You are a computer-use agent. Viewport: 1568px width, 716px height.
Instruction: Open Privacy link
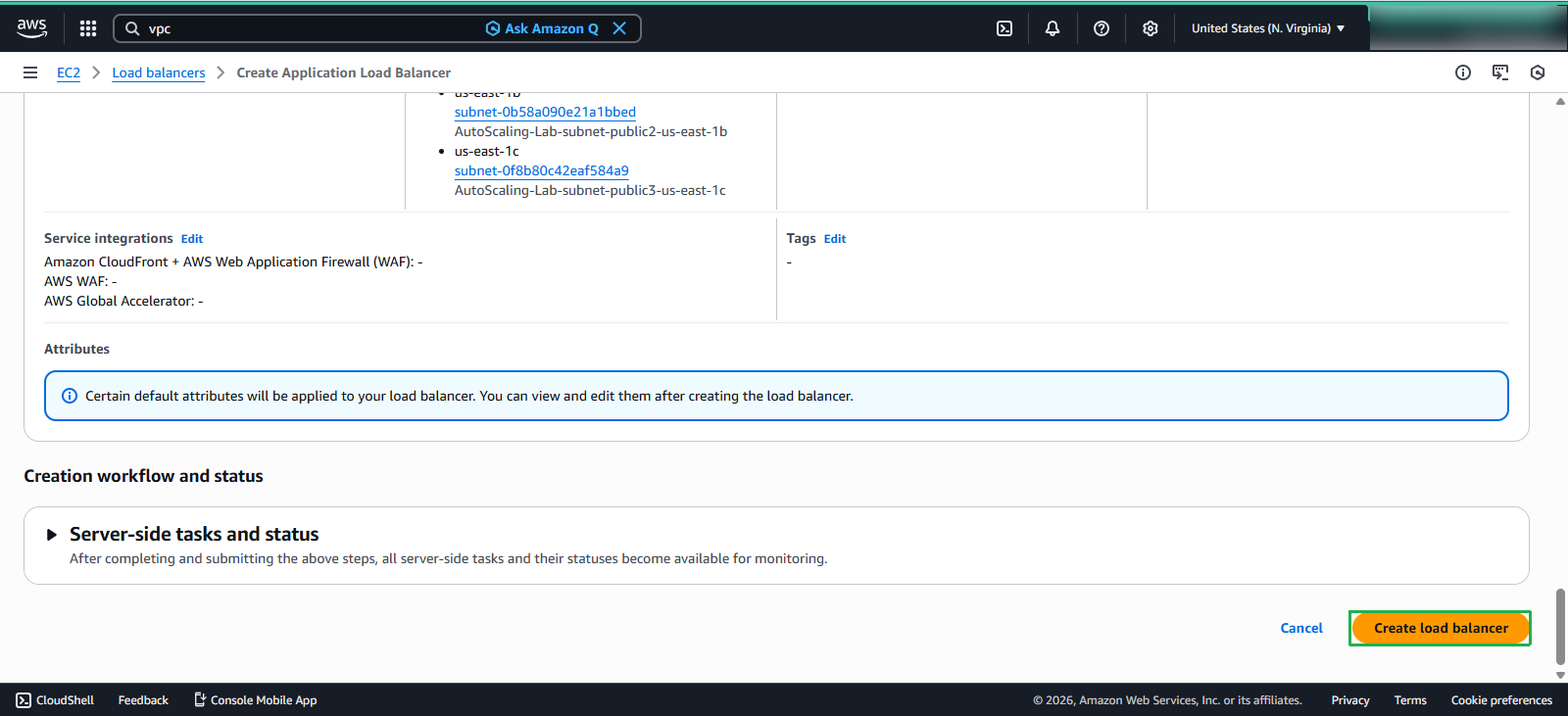click(1350, 700)
